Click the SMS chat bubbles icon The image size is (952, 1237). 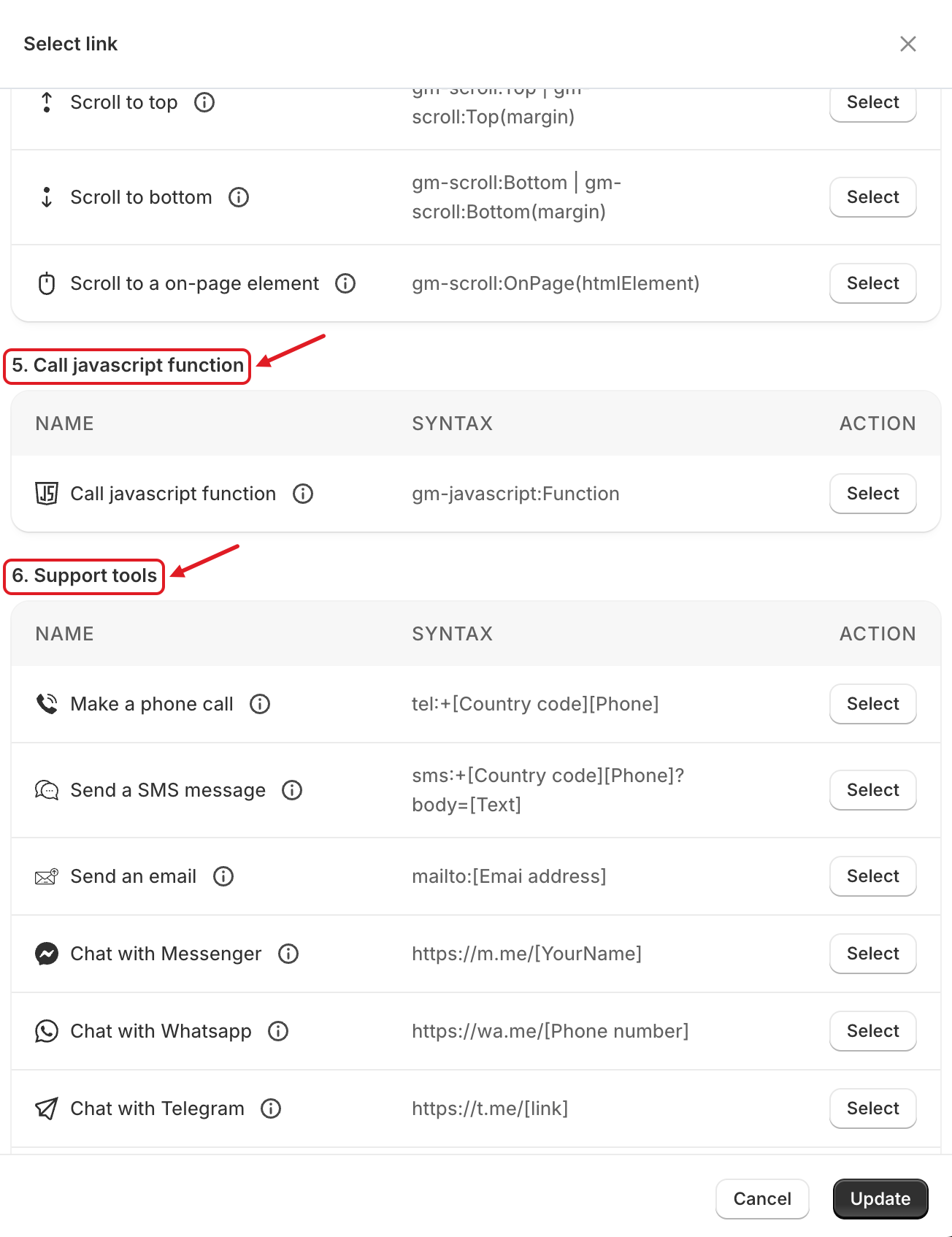[x=47, y=790]
